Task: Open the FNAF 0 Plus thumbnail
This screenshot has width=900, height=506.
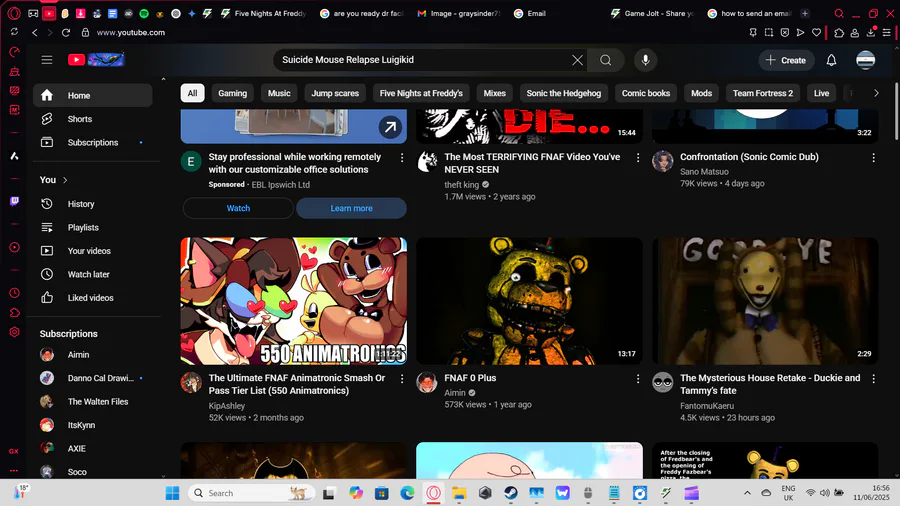Action: [529, 301]
